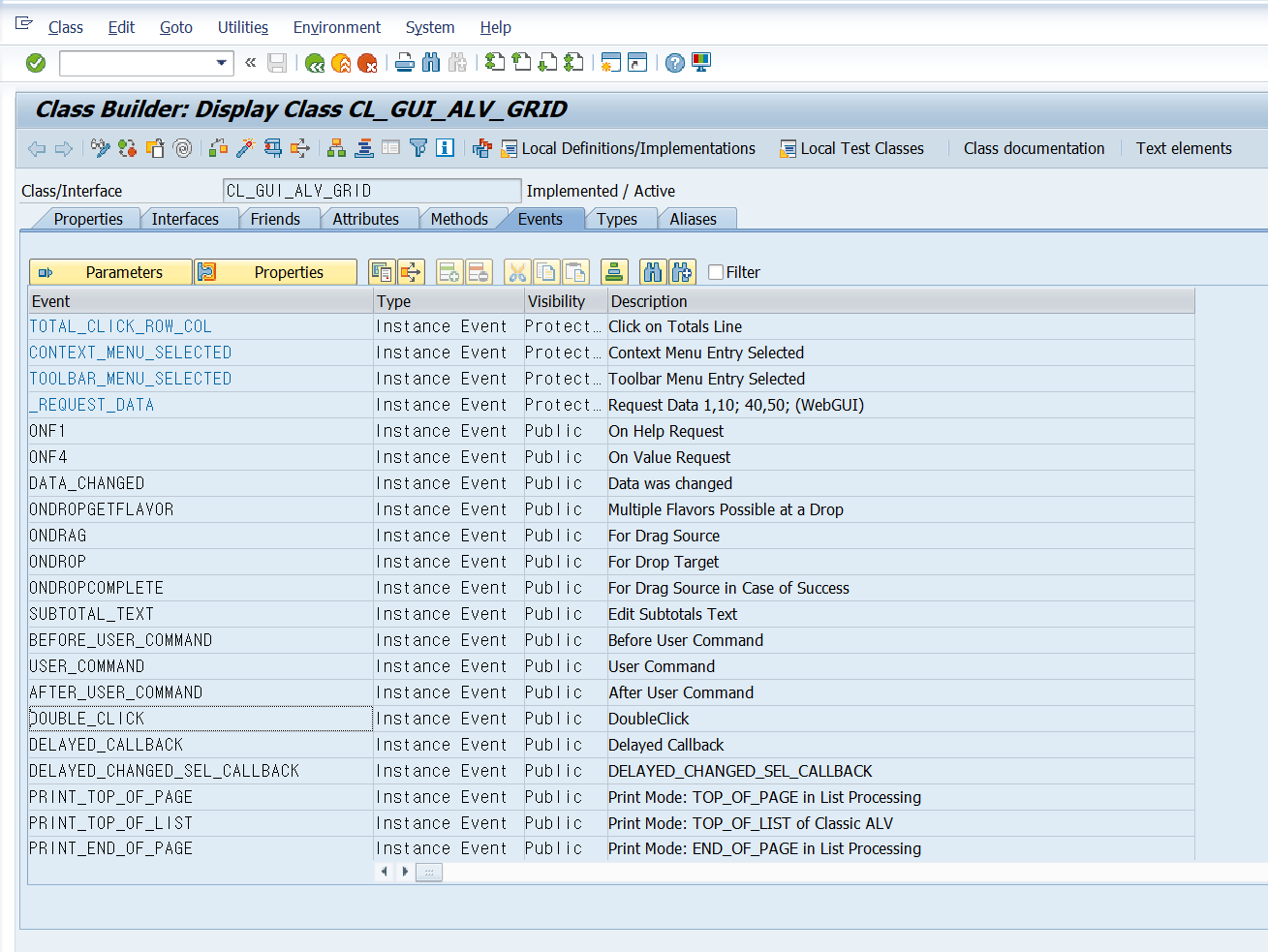Open the Class menu
Image resolution: width=1268 pixels, height=952 pixels.
[x=66, y=27]
